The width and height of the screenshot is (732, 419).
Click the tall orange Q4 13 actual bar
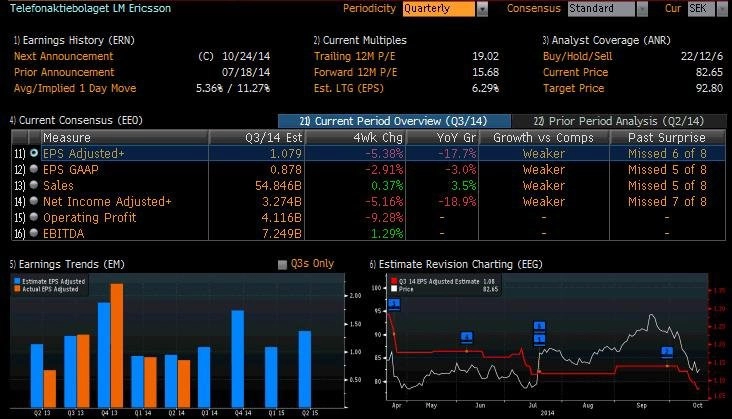(117, 345)
